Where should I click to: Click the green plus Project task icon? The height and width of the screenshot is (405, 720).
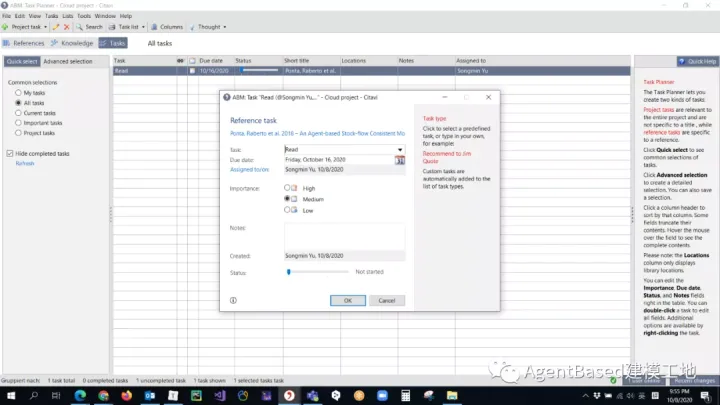point(5,27)
